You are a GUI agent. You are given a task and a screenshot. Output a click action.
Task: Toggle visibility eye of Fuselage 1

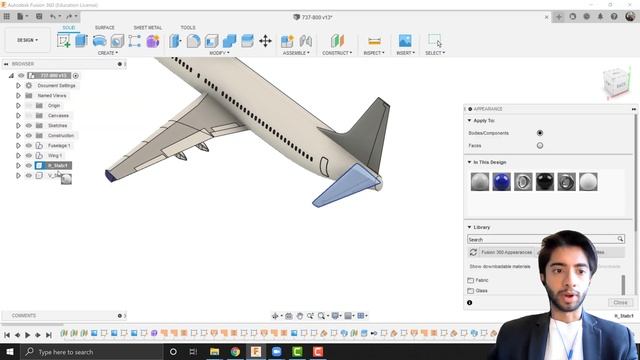[x=29, y=146]
